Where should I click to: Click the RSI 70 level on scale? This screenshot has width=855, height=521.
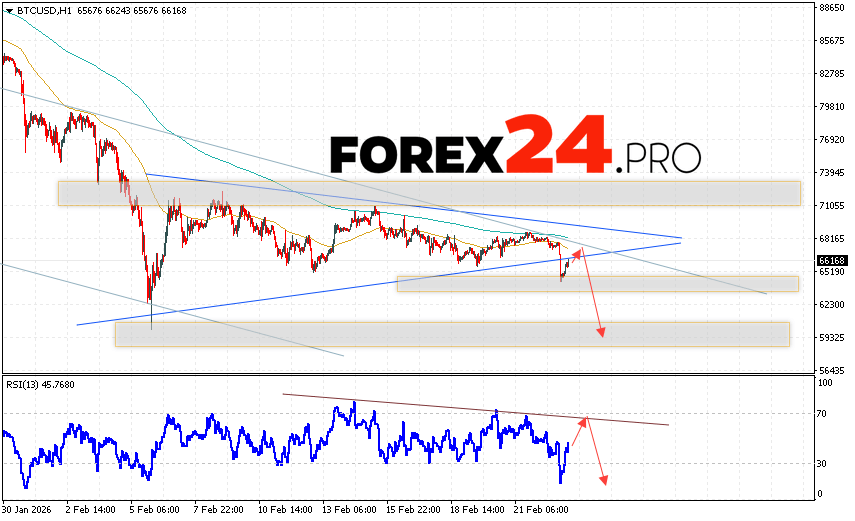825,412
